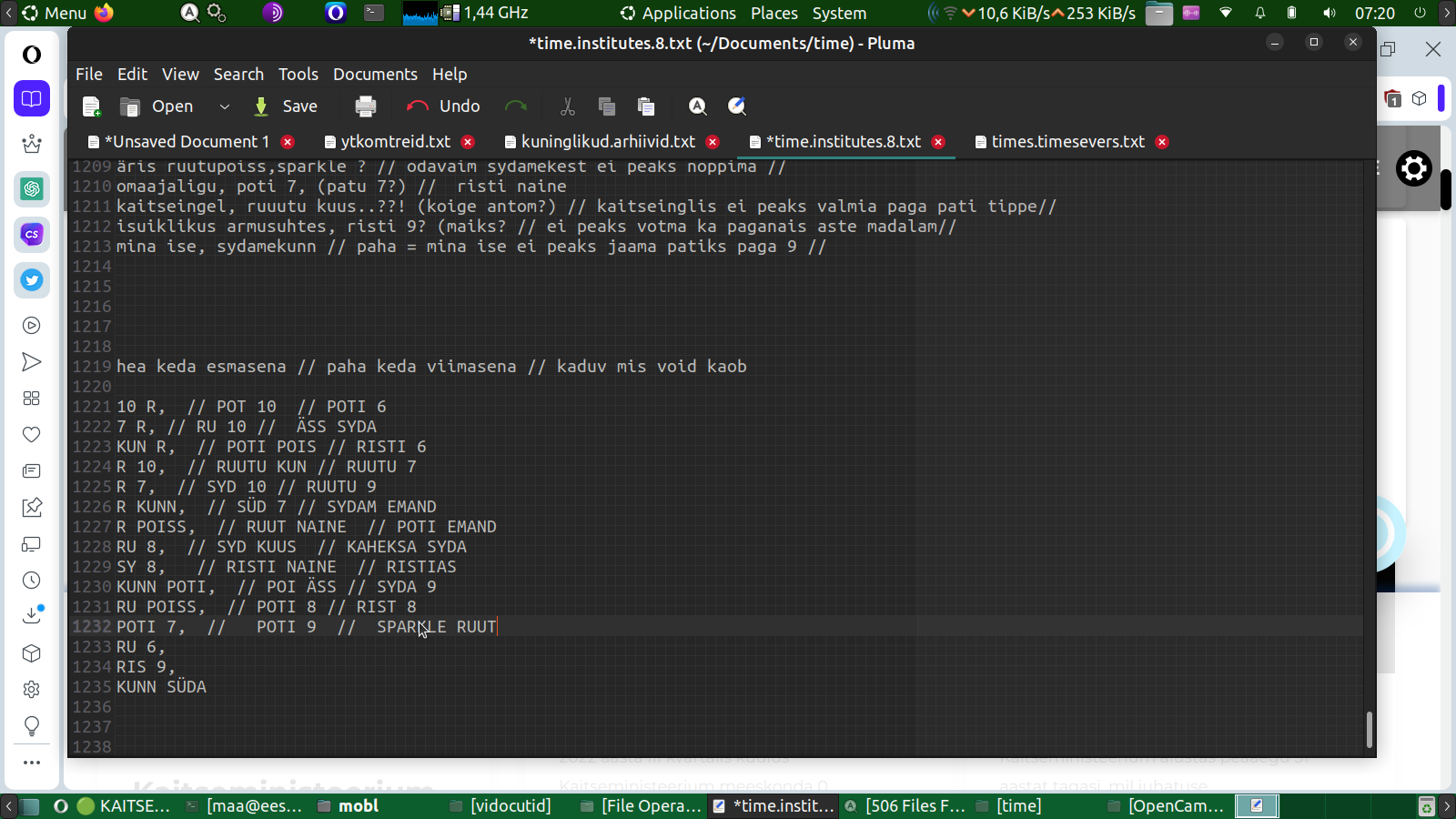Click the redo arrow icon
The width and height of the screenshot is (1456, 819).
[516, 106]
